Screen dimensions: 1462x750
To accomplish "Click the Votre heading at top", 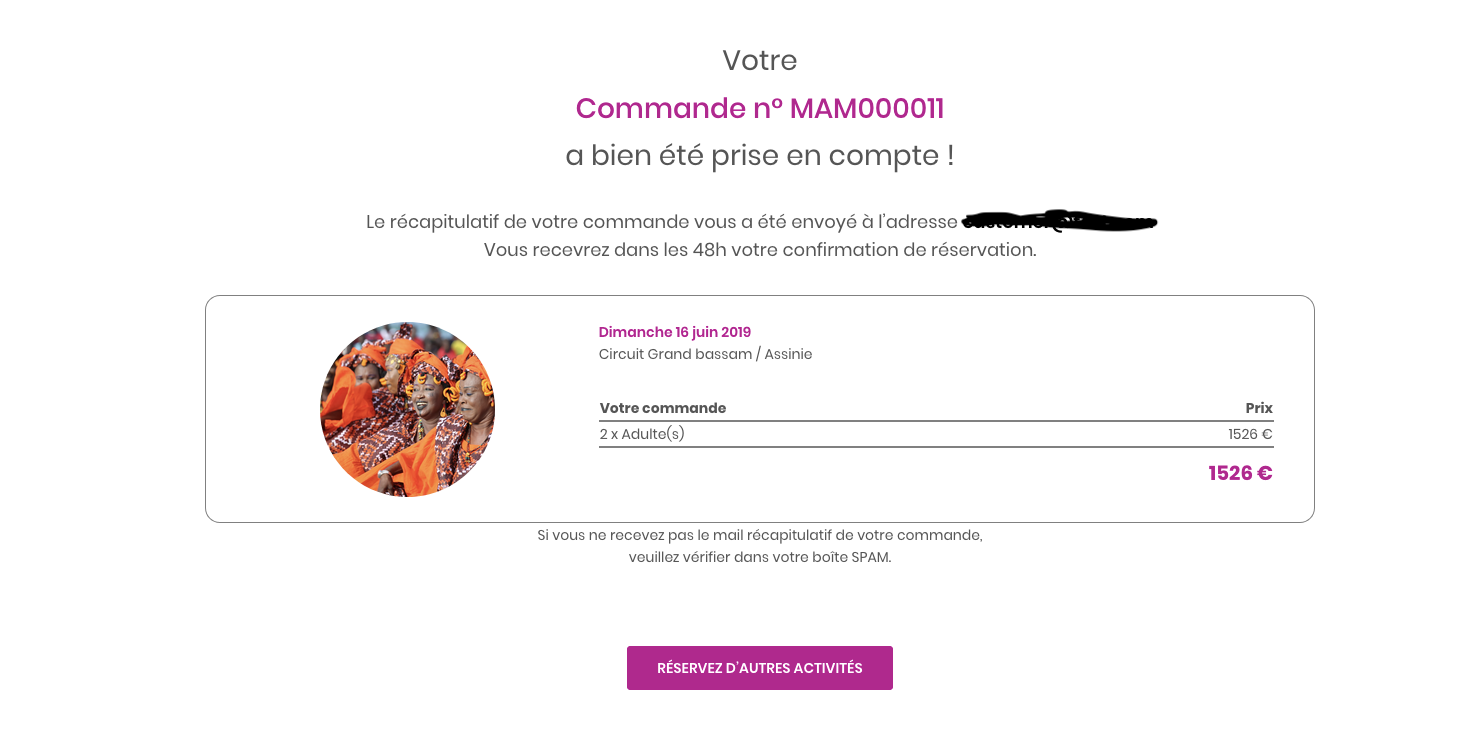I will click(x=759, y=61).
